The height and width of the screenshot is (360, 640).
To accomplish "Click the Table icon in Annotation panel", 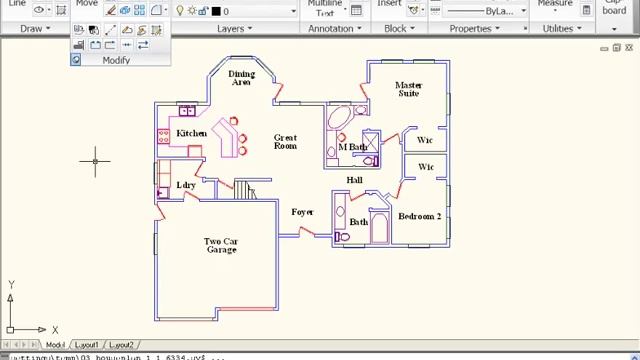I will pos(356,11).
